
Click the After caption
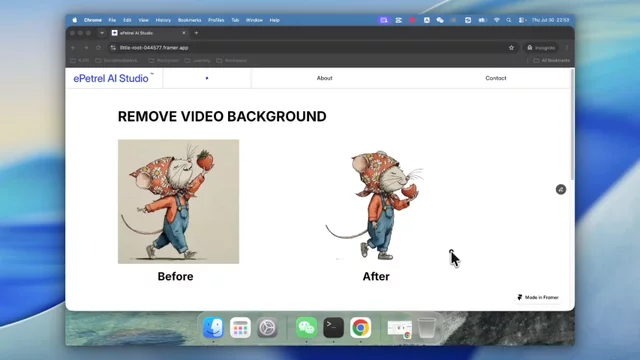click(376, 276)
